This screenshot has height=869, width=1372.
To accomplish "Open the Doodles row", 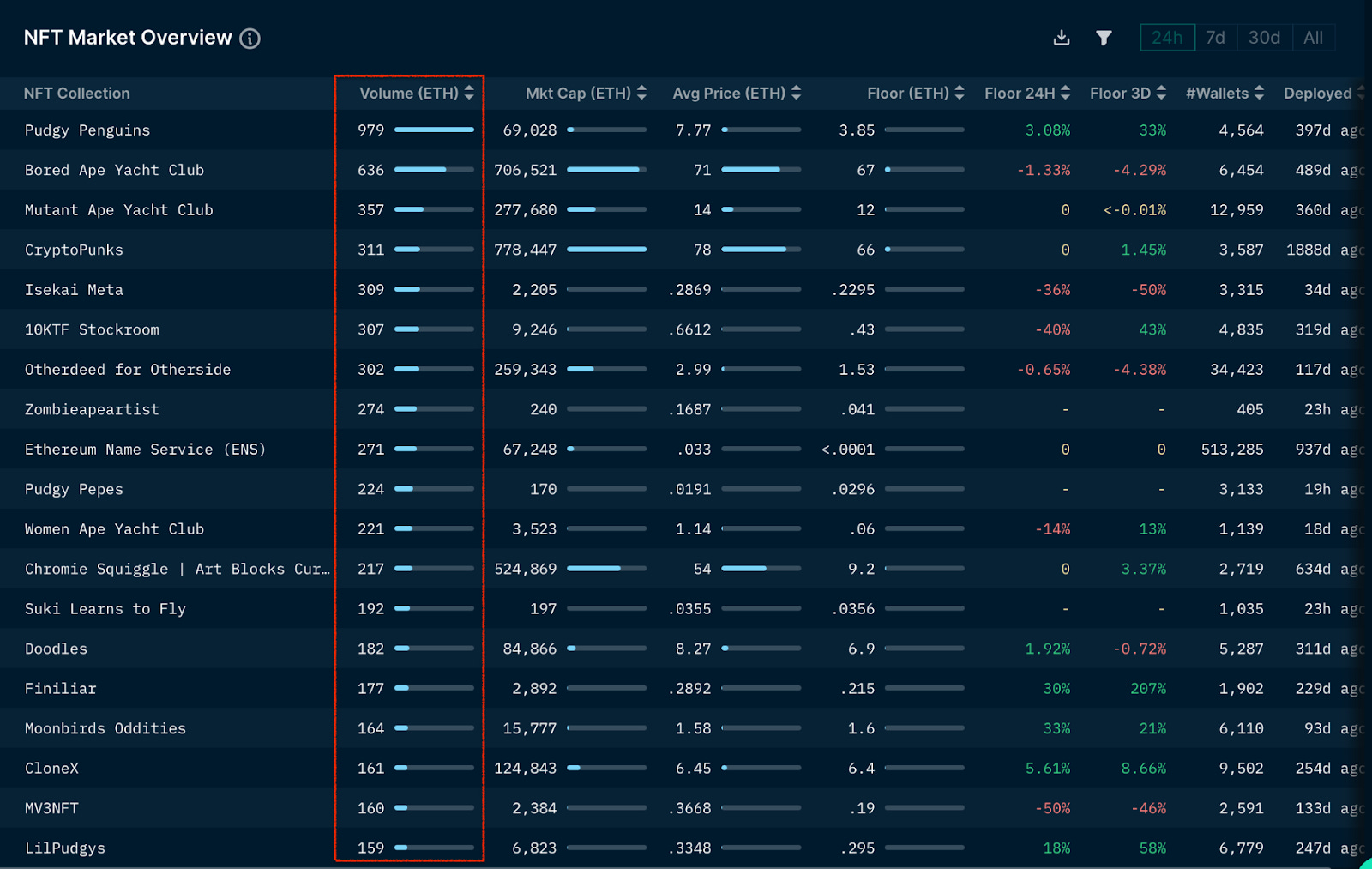I will [x=686, y=649].
